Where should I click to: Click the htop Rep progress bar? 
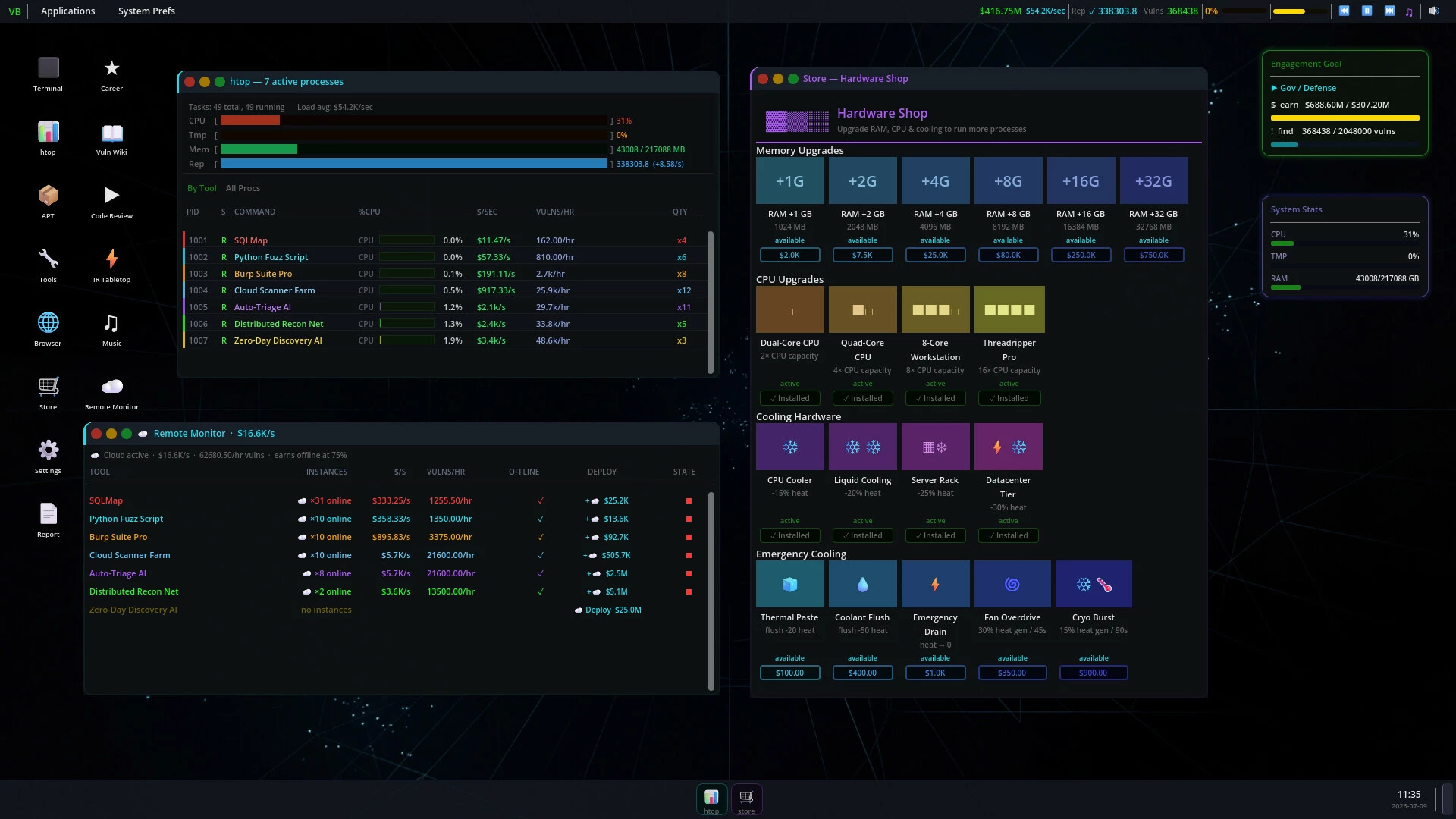pos(414,164)
